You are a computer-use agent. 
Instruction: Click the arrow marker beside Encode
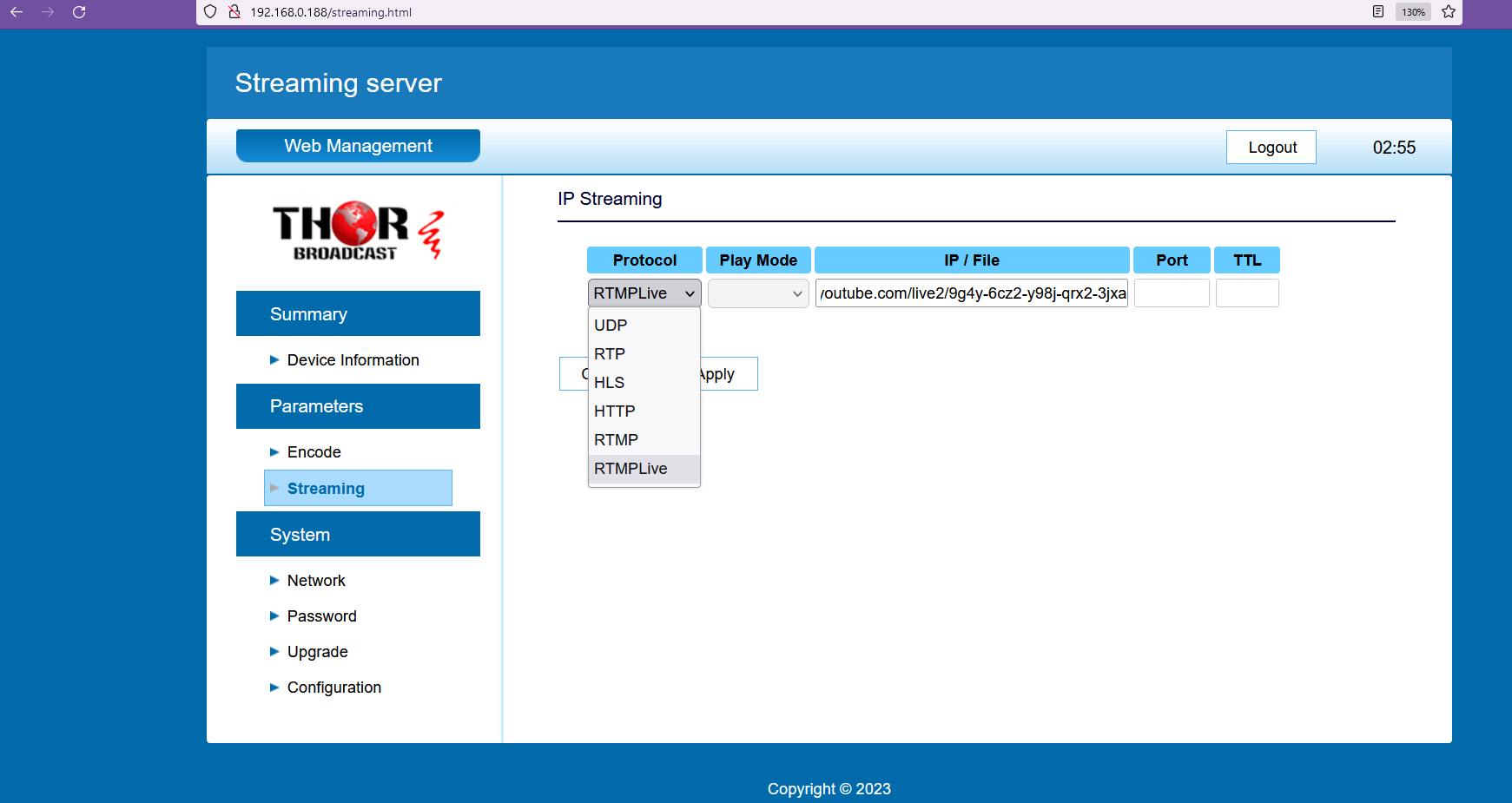(x=275, y=451)
